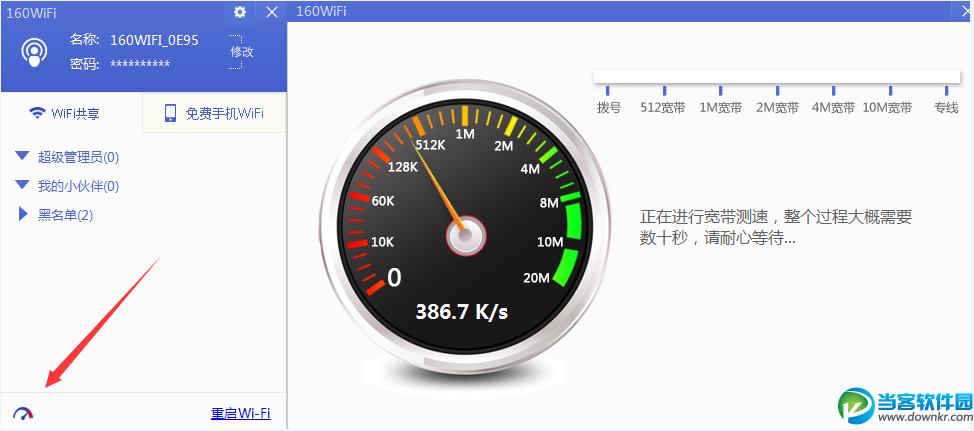
Task: Click the 正在进行宽带测速 status message
Action: coord(776,227)
